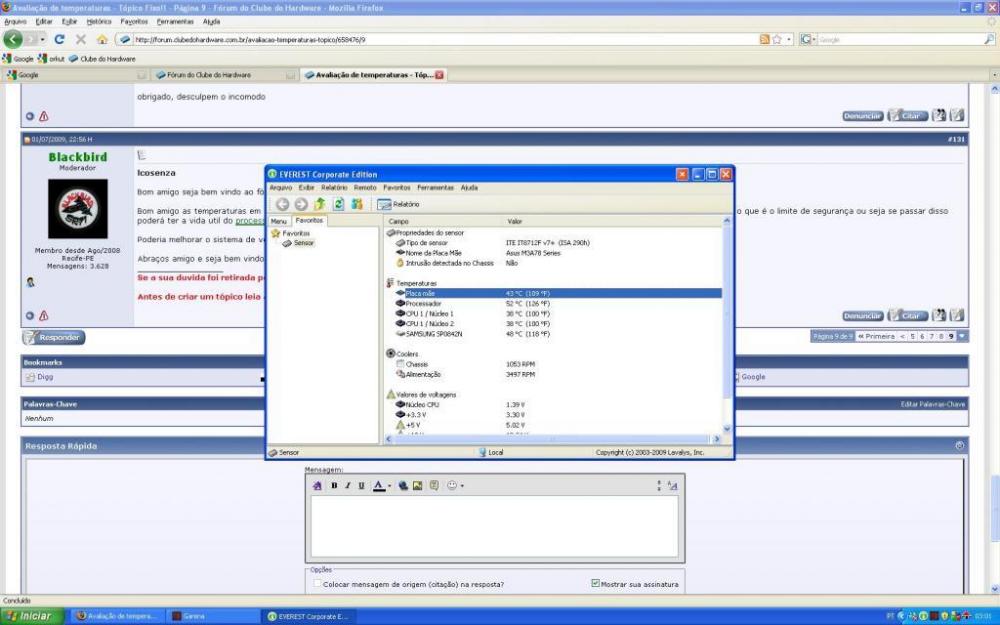Go to Firefox home page icon
The width and height of the screenshot is (1000, 625).
(102, 40)
